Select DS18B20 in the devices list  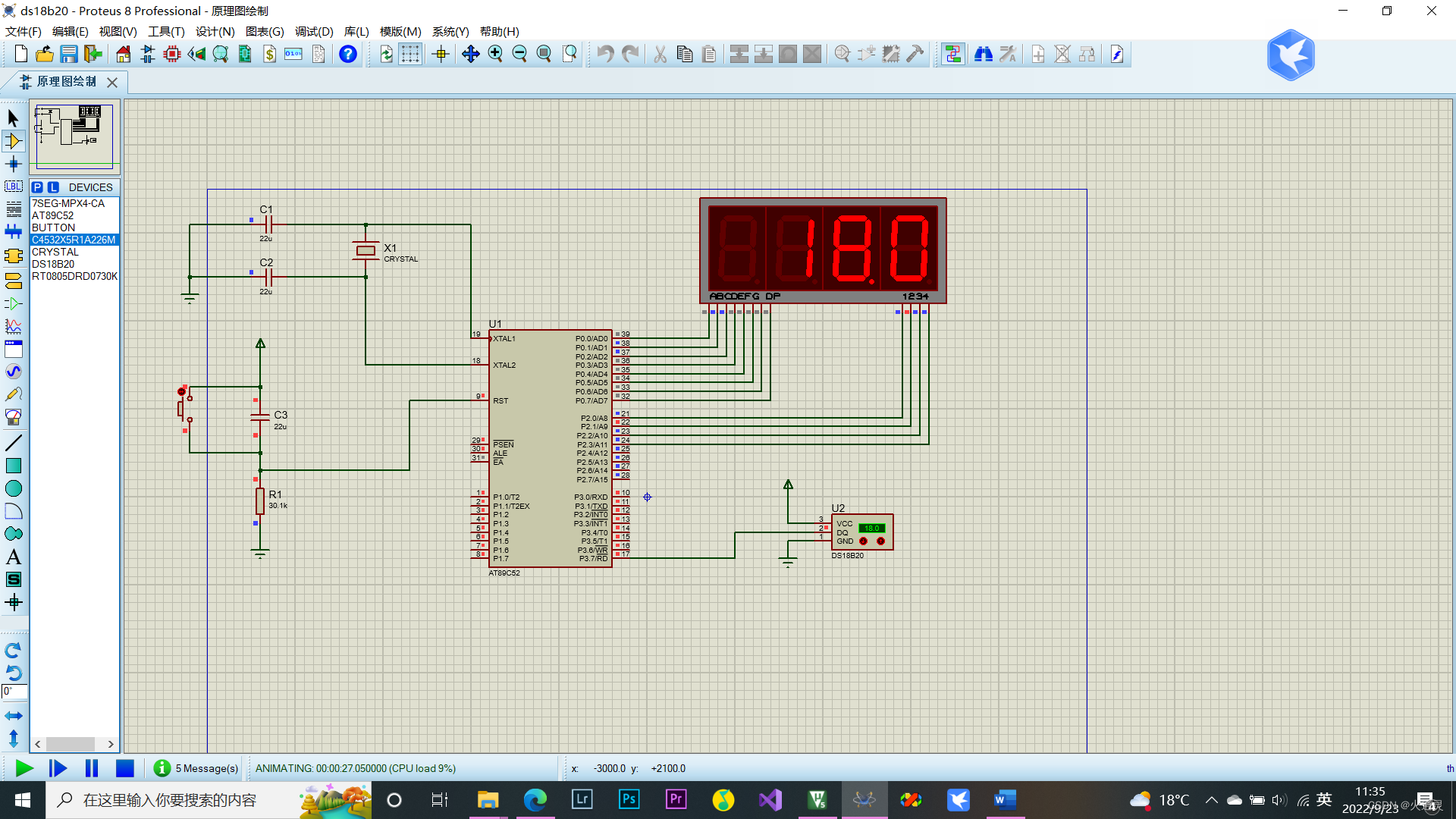coord(53,264)
